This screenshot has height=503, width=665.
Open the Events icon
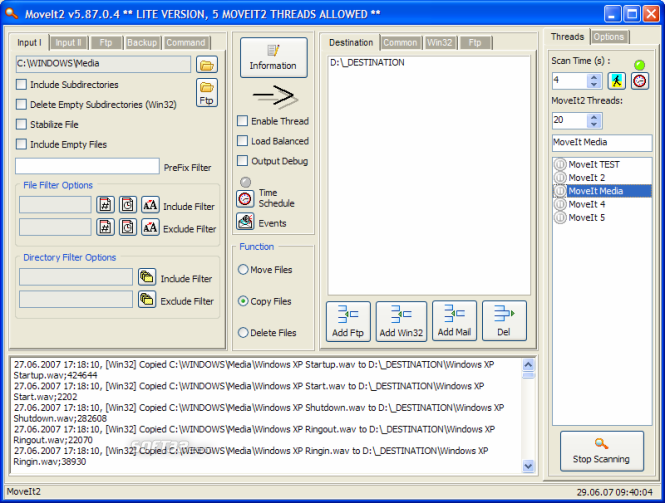(x=245, y=221)
